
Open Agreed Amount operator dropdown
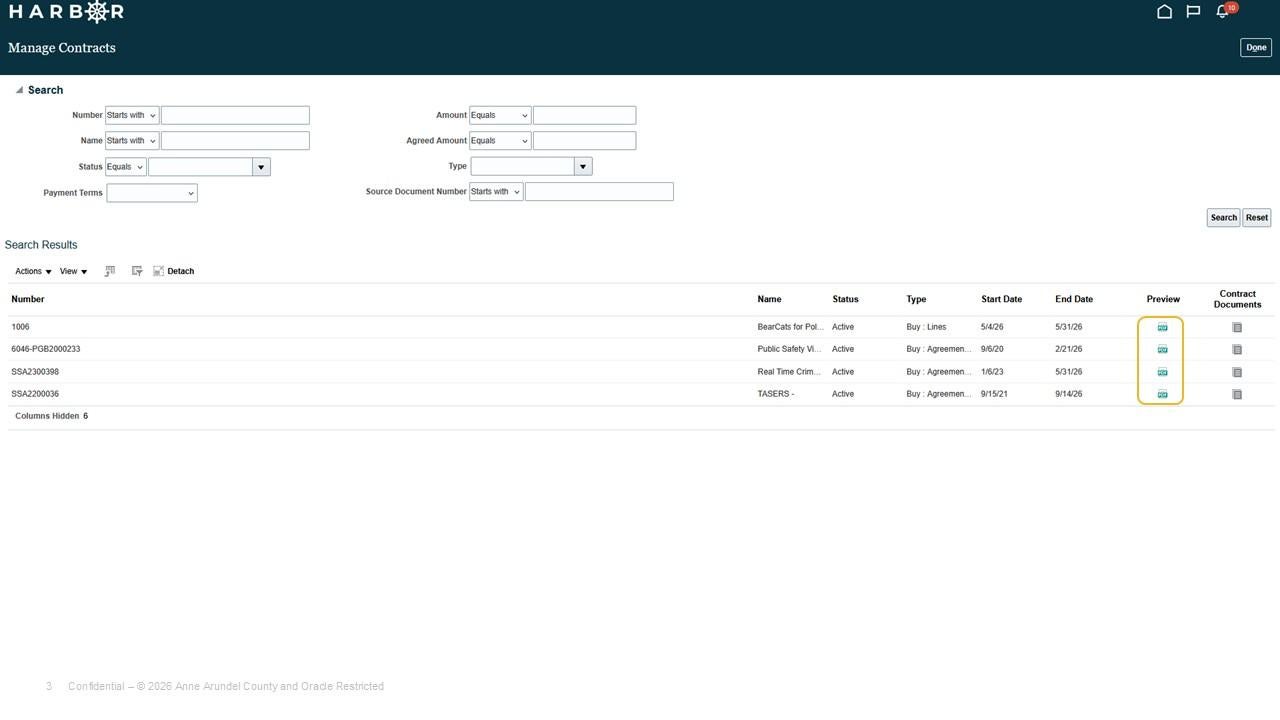pos(500,141)
